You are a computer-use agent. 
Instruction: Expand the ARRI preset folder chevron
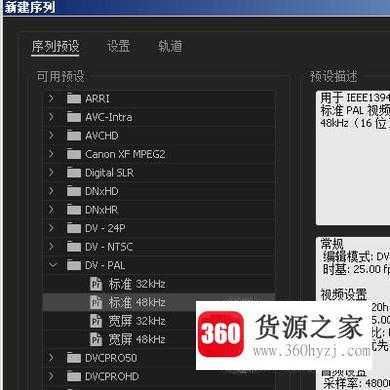pyautogui.click(x=51, y=98)
